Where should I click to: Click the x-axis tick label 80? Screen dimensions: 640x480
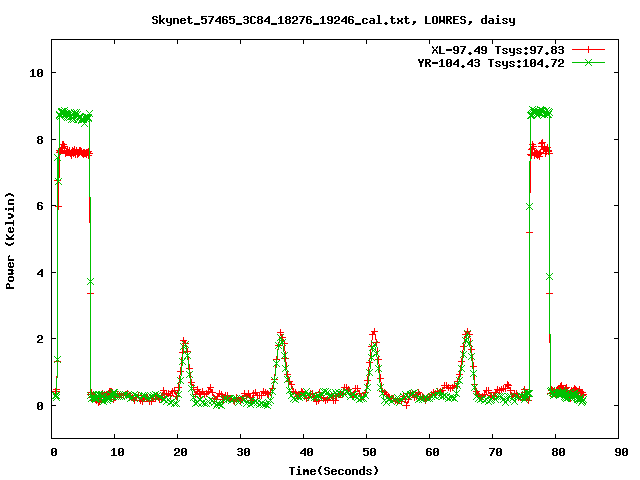pos(558,452)
